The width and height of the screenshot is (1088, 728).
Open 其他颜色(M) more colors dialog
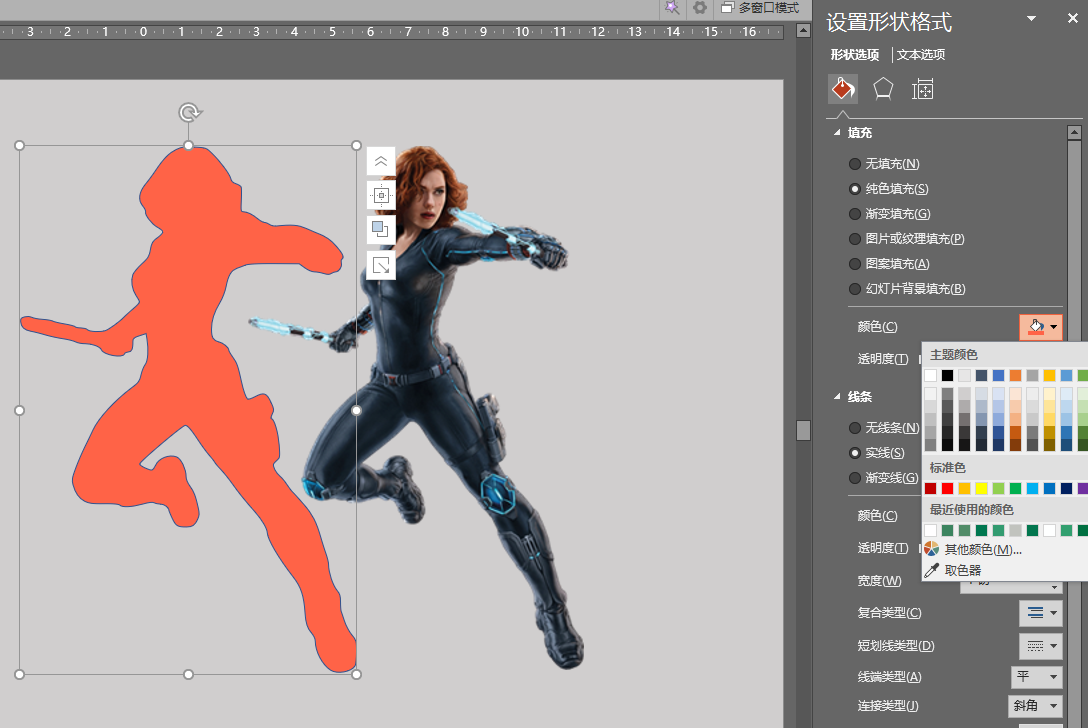pyautogui.click(x=983, y=550)
